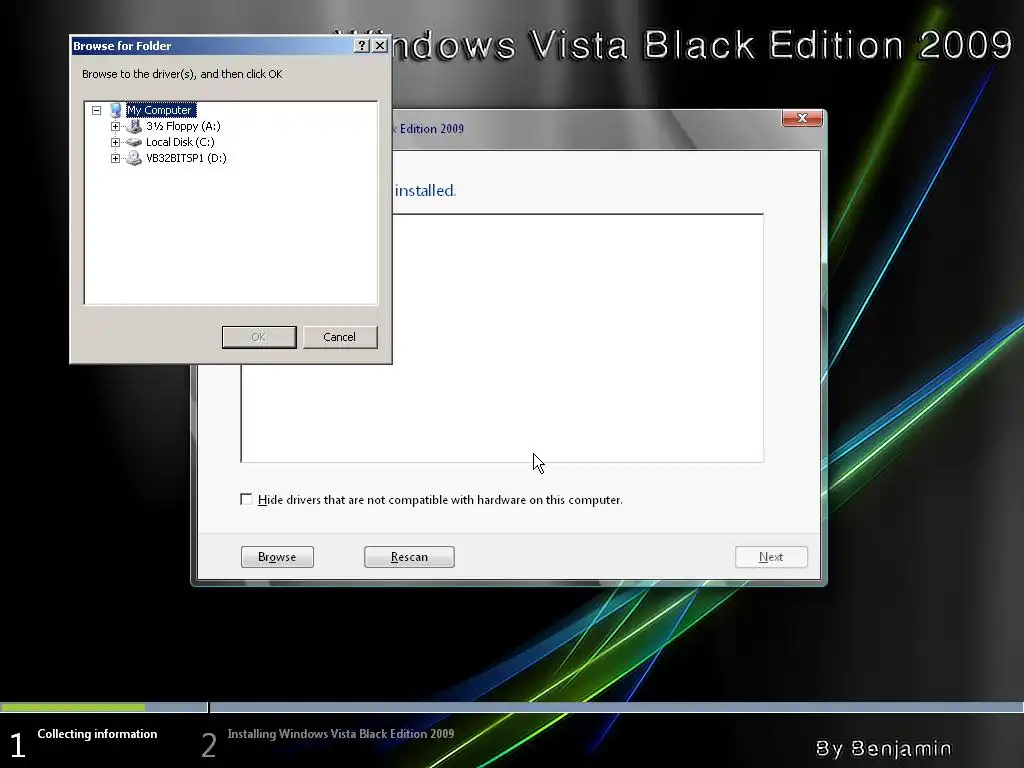This screenshot has width=1024, height=768.
Task: Click the Local Disk (C:) drive icon
Action: tap(134, 142)
